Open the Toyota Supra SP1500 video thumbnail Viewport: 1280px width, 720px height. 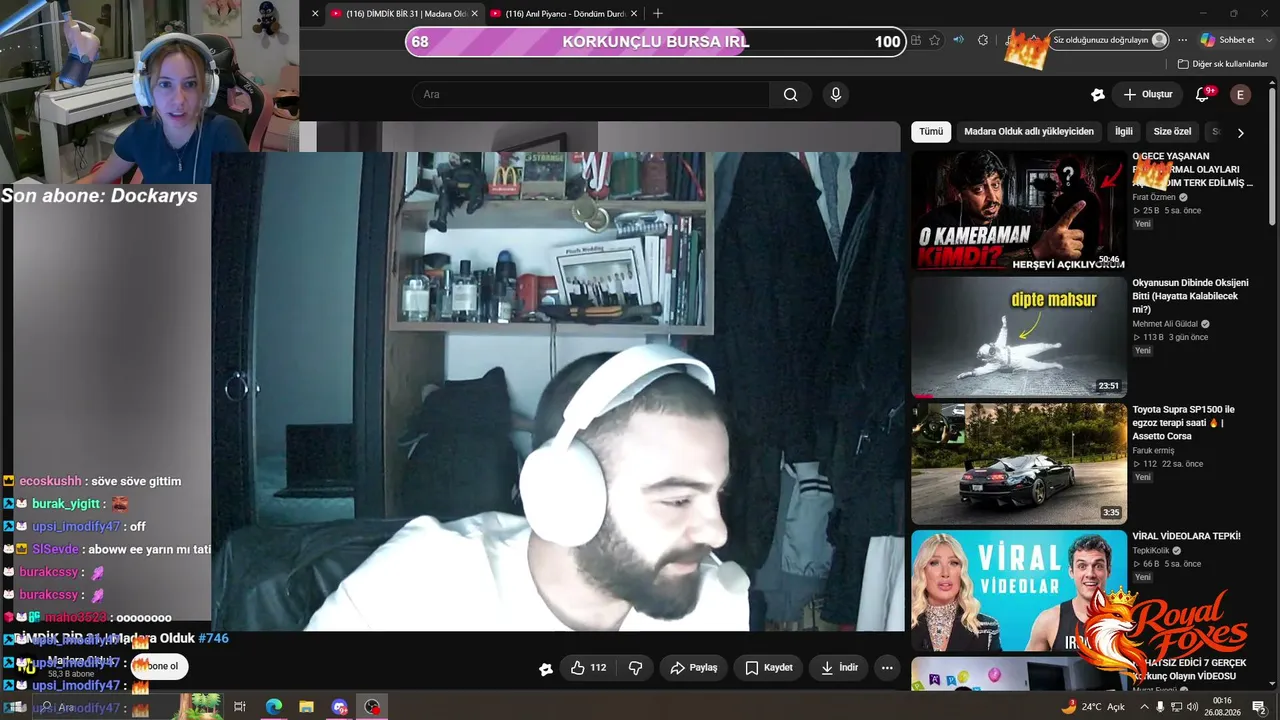click(x=1018, y=463)
